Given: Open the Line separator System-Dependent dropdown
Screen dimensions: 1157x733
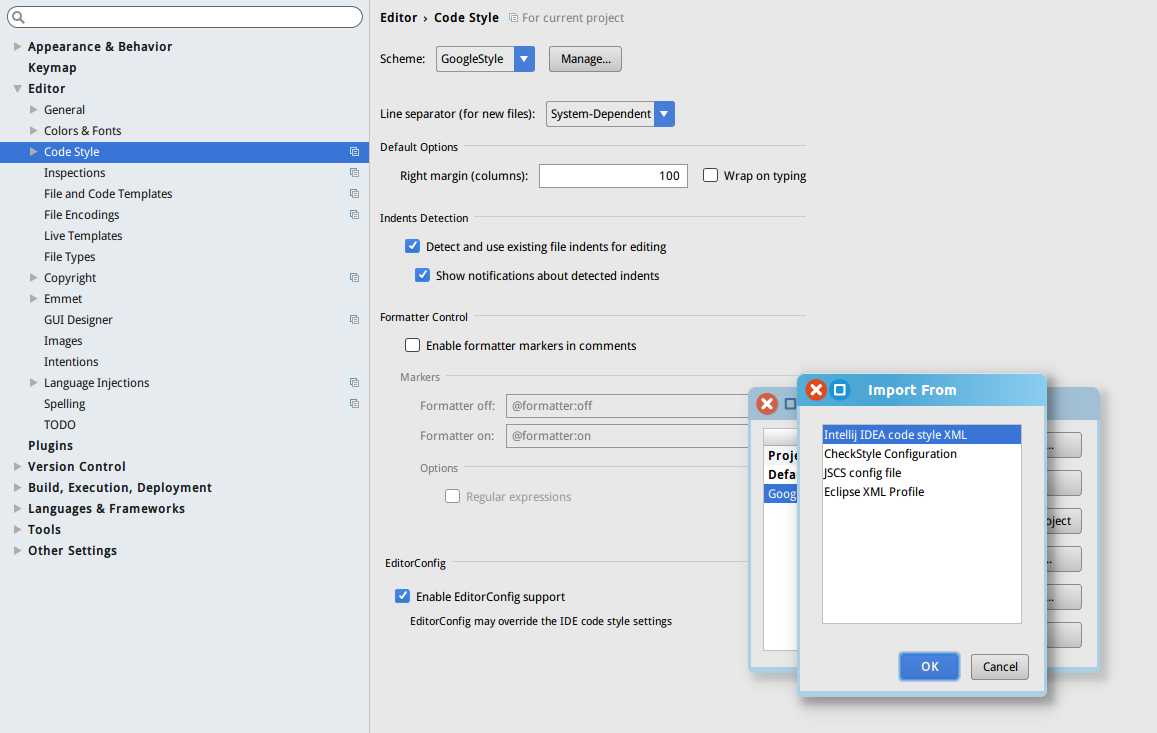Looking at the screenshot, I should [664, 114].
